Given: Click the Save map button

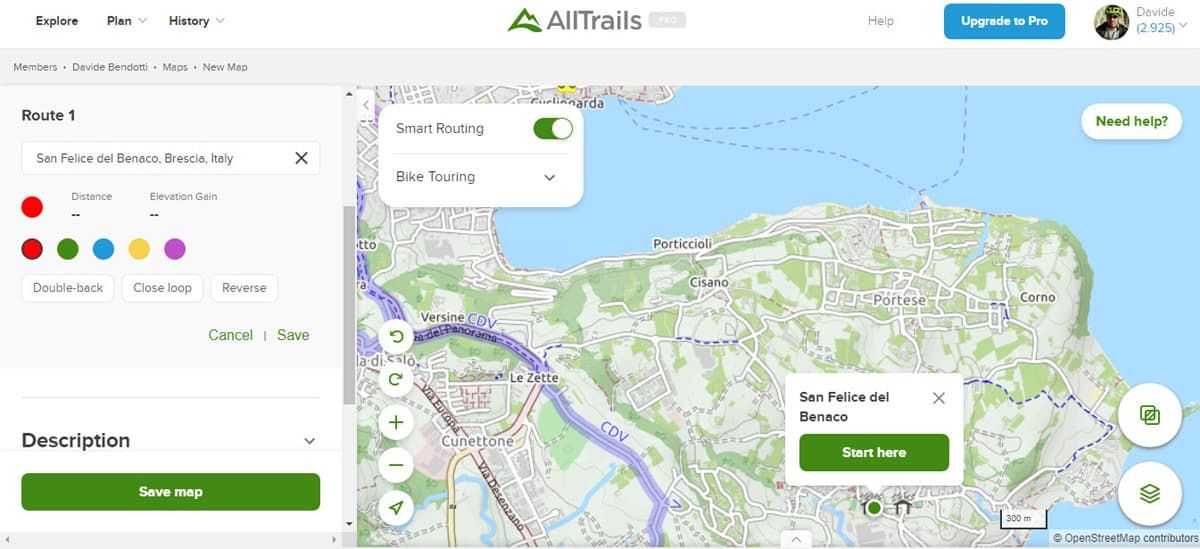Looking at the screenshot, I should coord(171,492).
